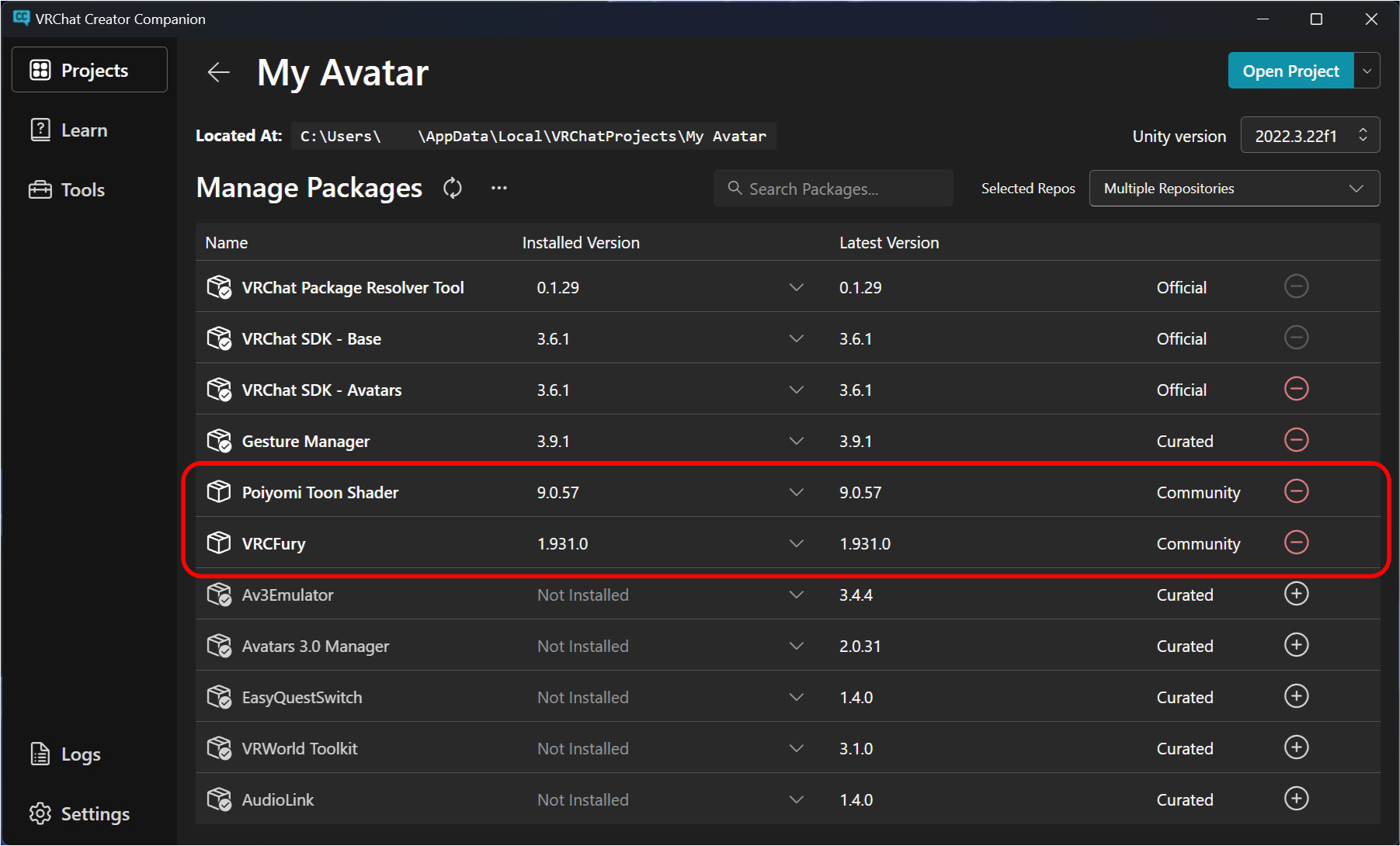Open the Projects sidebar tab
This screenshot has height=846, width=1400.
click(89, 70)
